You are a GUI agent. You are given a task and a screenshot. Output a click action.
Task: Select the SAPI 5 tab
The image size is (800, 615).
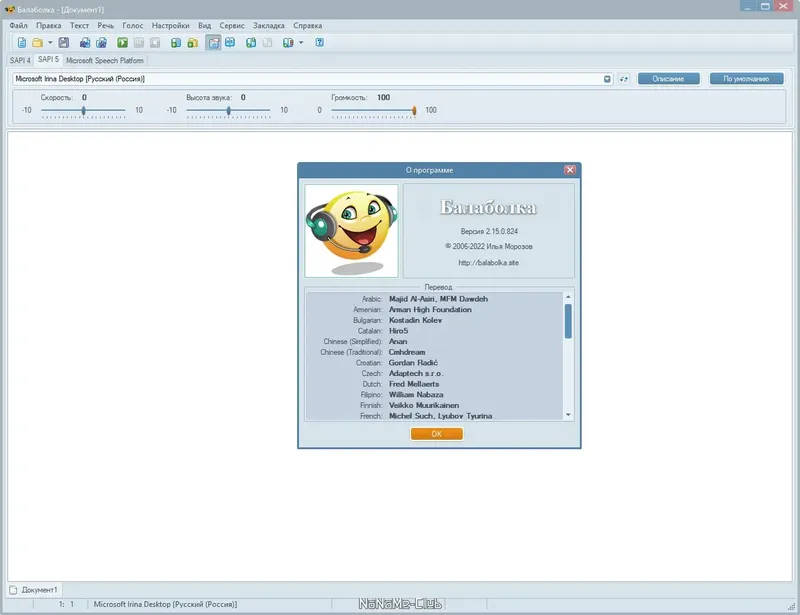coord(48,60)
